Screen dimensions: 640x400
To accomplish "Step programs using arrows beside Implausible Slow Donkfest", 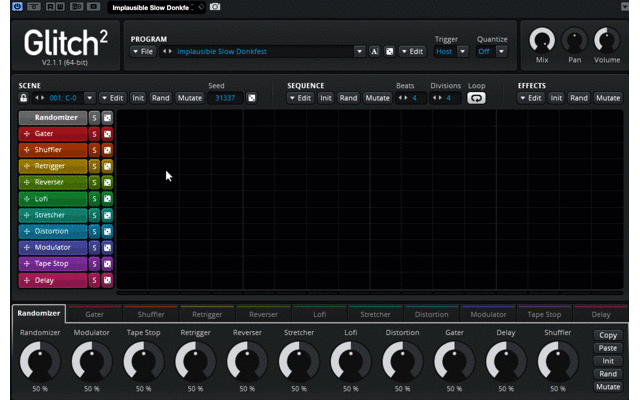I will coord(167,51).
